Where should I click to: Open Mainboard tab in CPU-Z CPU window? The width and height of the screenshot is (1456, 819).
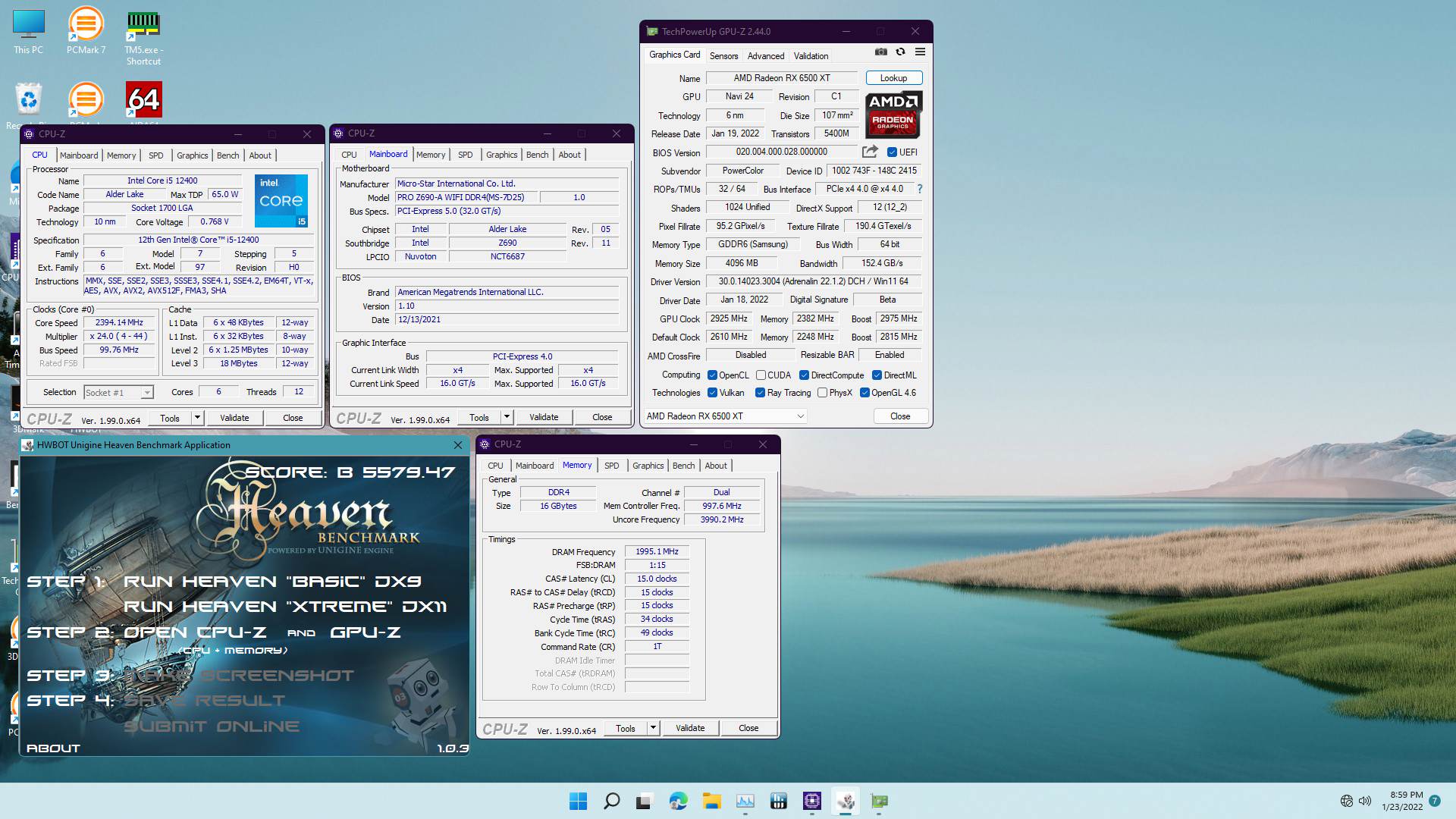click(79, 155)
